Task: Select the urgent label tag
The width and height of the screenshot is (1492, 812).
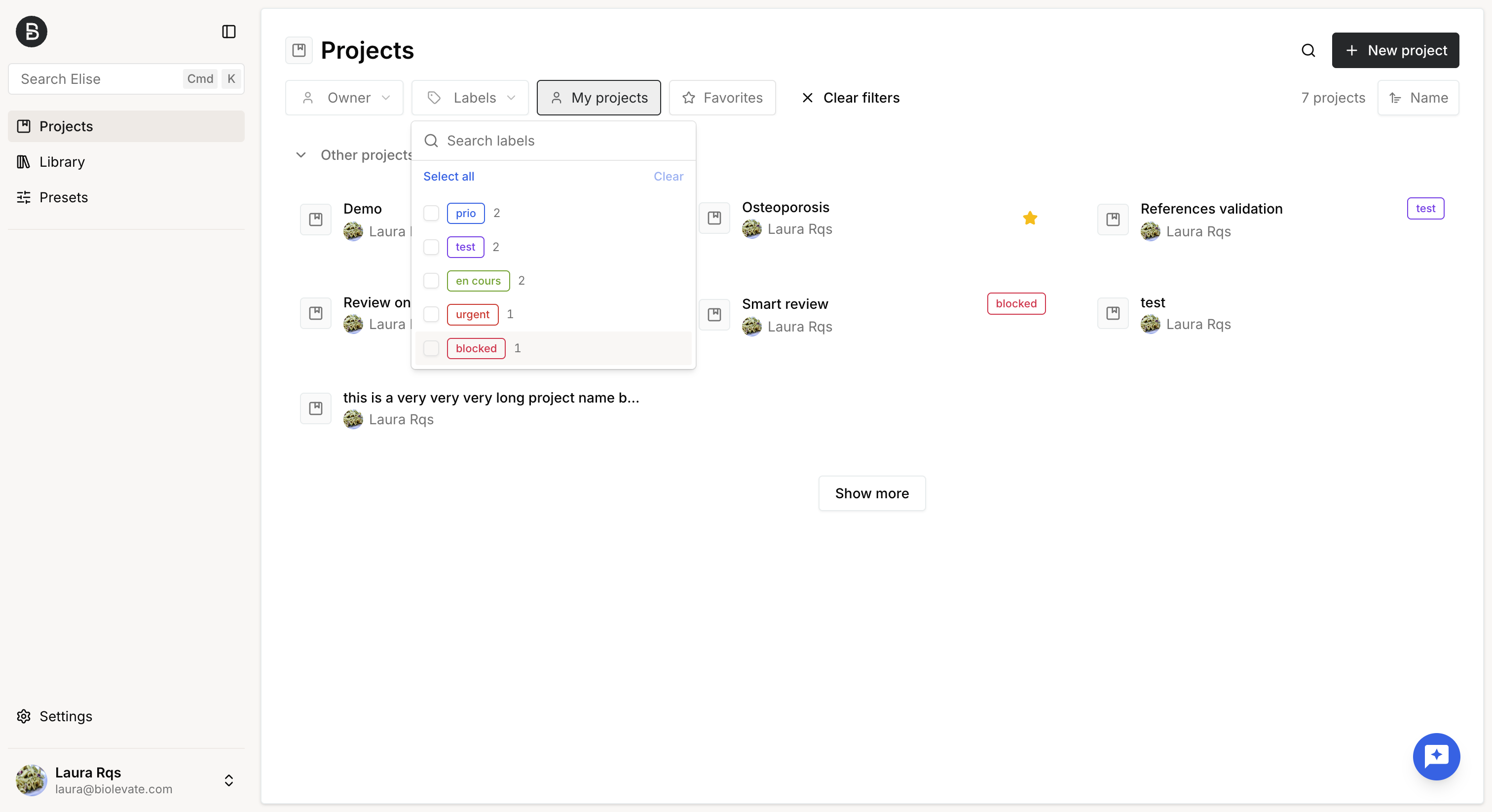Action: 473,315
